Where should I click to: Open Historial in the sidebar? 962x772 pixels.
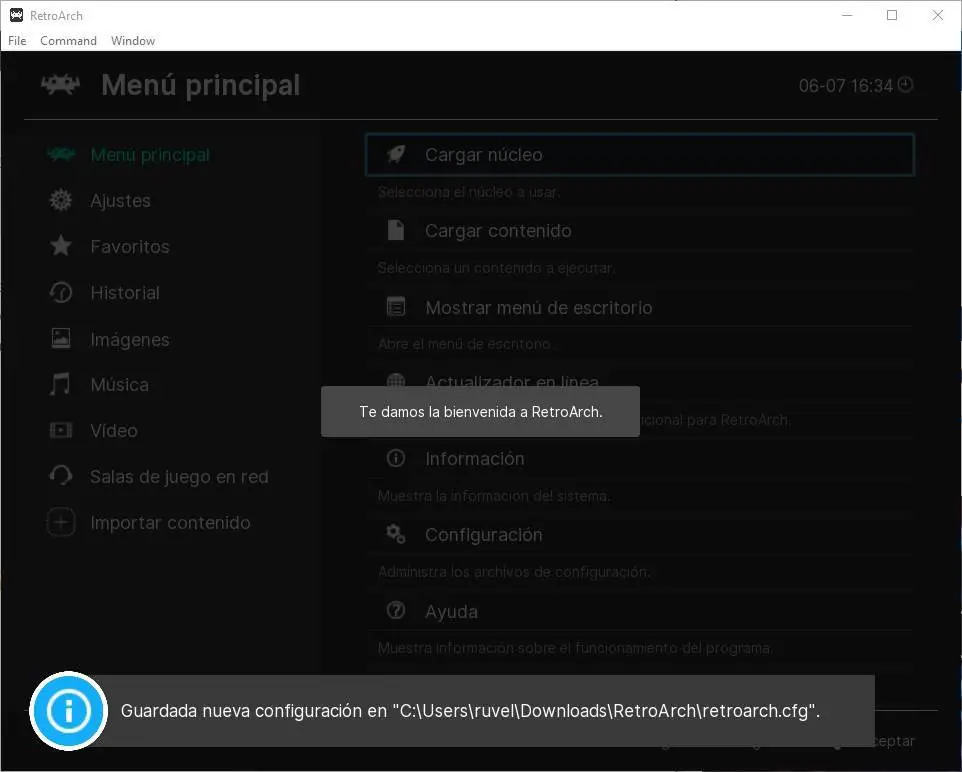pos(125,293)
